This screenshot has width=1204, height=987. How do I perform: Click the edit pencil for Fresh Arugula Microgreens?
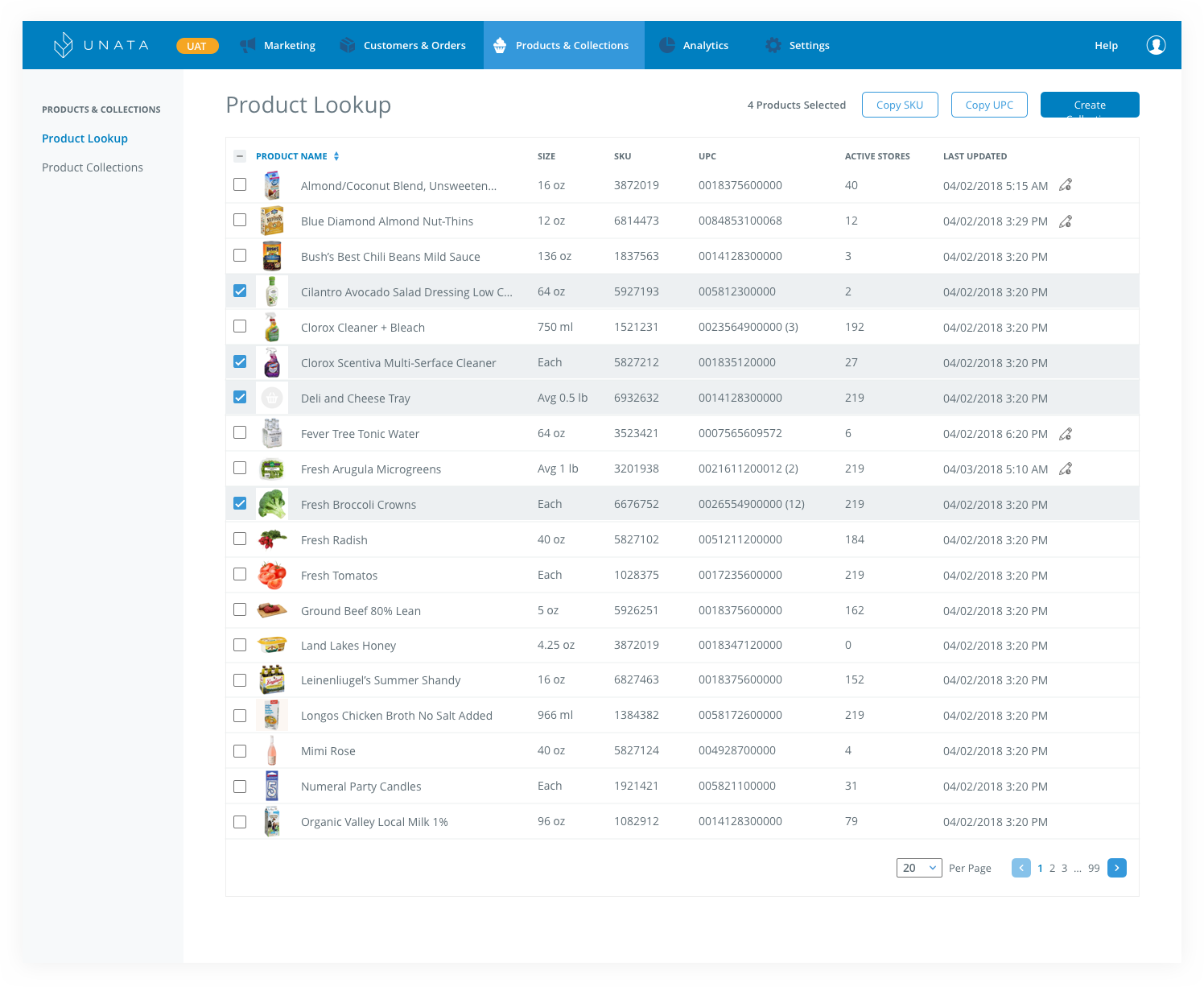(x=1066, y=469)
